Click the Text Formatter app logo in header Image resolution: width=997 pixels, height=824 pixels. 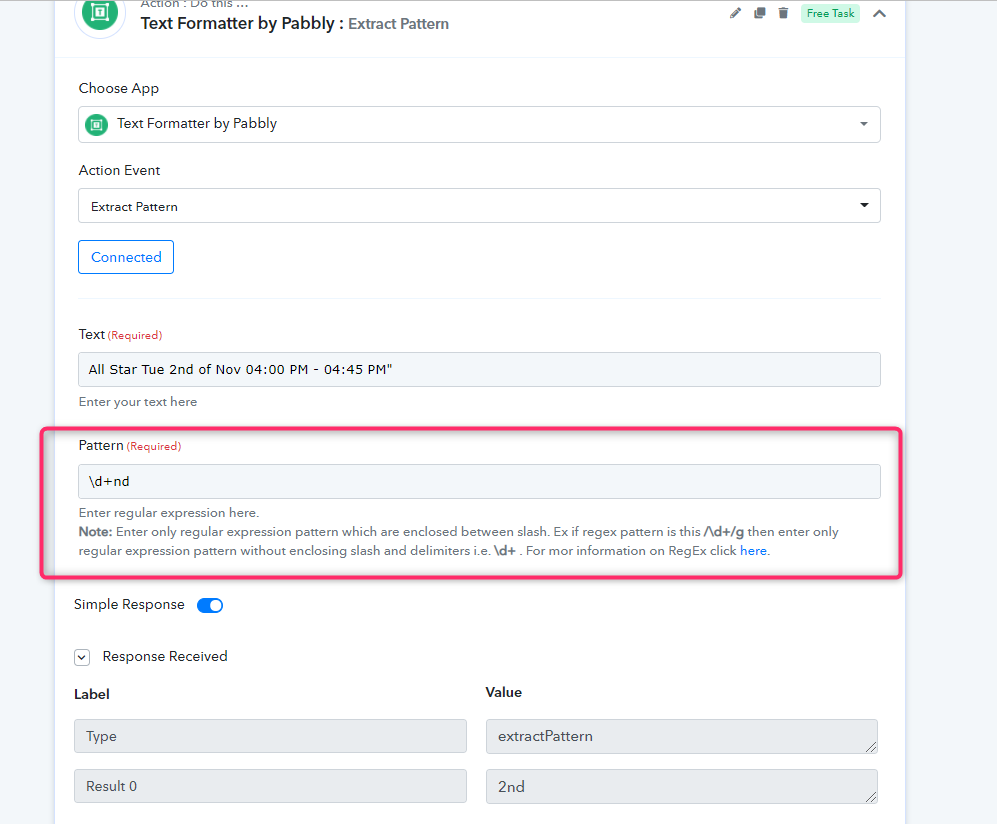[100, 14]
